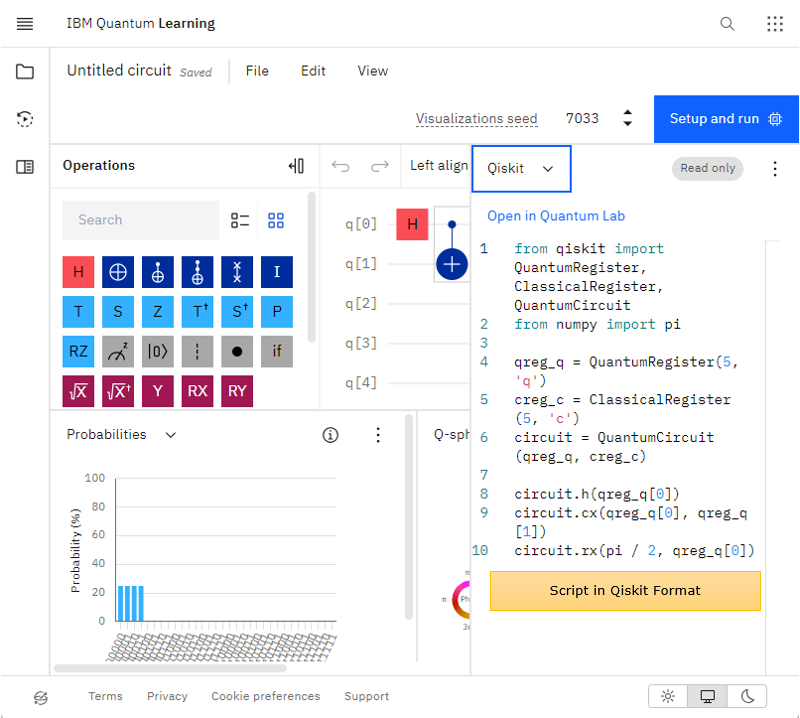Select the RZ gate
The width and height of the screenshot is (800, 718).
(78, 352)
